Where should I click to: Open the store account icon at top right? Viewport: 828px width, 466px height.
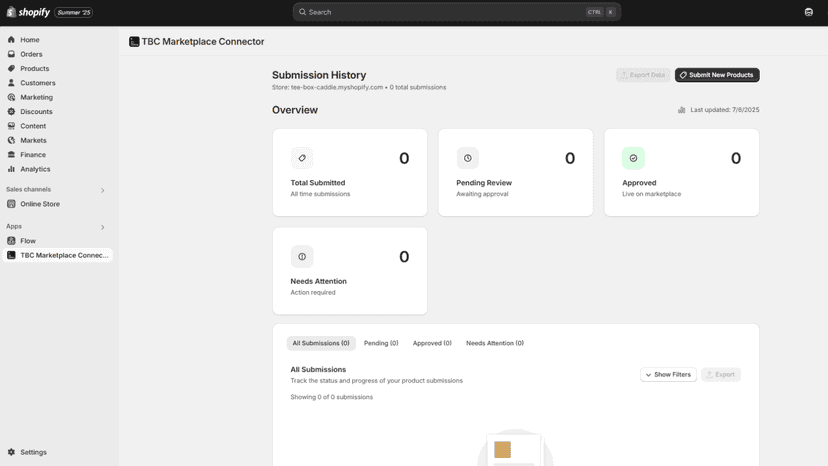808,12
